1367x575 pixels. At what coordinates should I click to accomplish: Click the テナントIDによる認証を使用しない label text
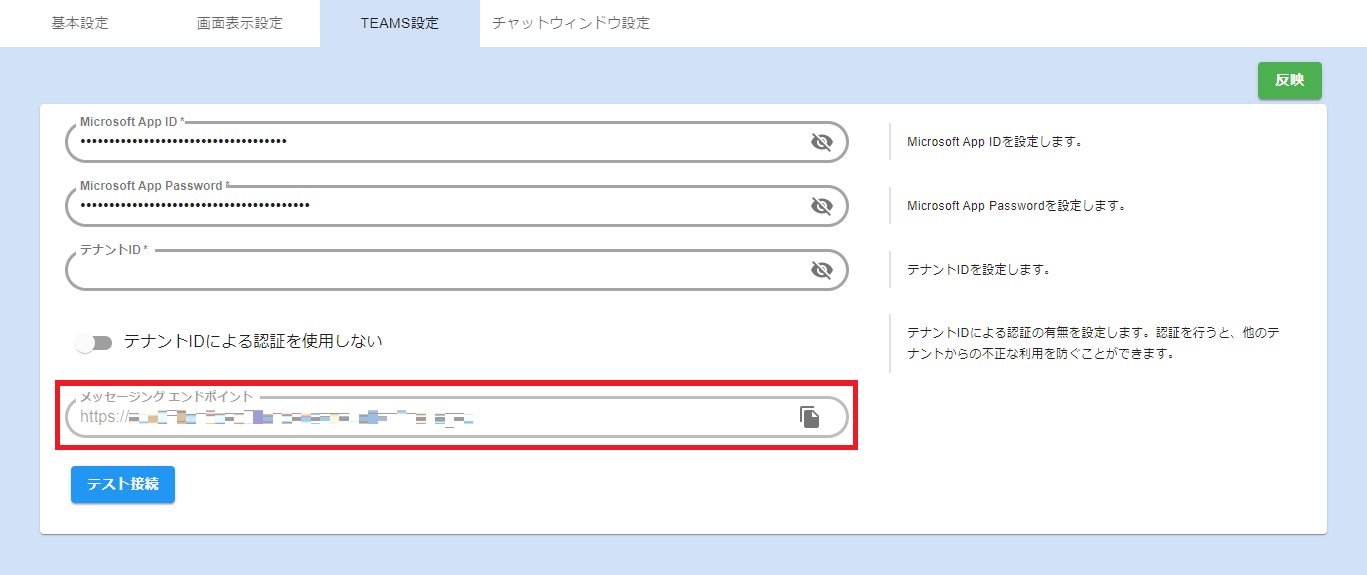tap(253, 342)
